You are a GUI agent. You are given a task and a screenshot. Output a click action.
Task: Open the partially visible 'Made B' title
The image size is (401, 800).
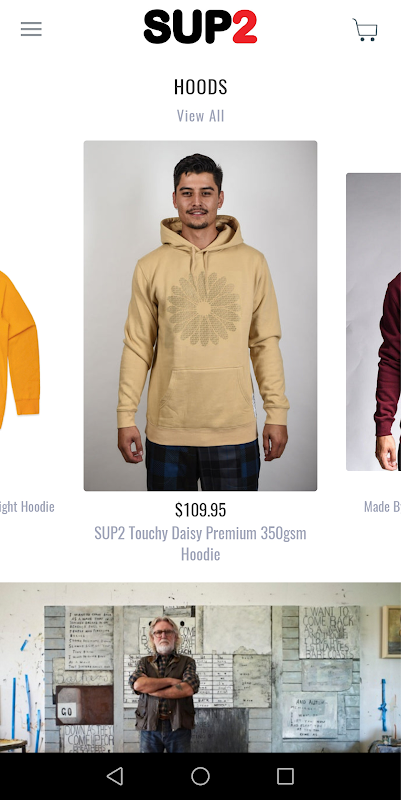[382, 507]
